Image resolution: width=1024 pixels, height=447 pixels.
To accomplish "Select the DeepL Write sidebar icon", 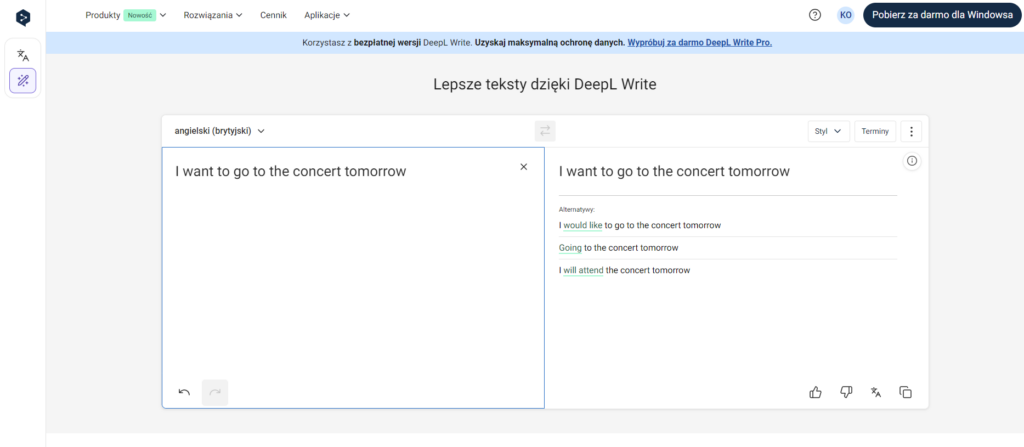I will click(x=23, y=81).
